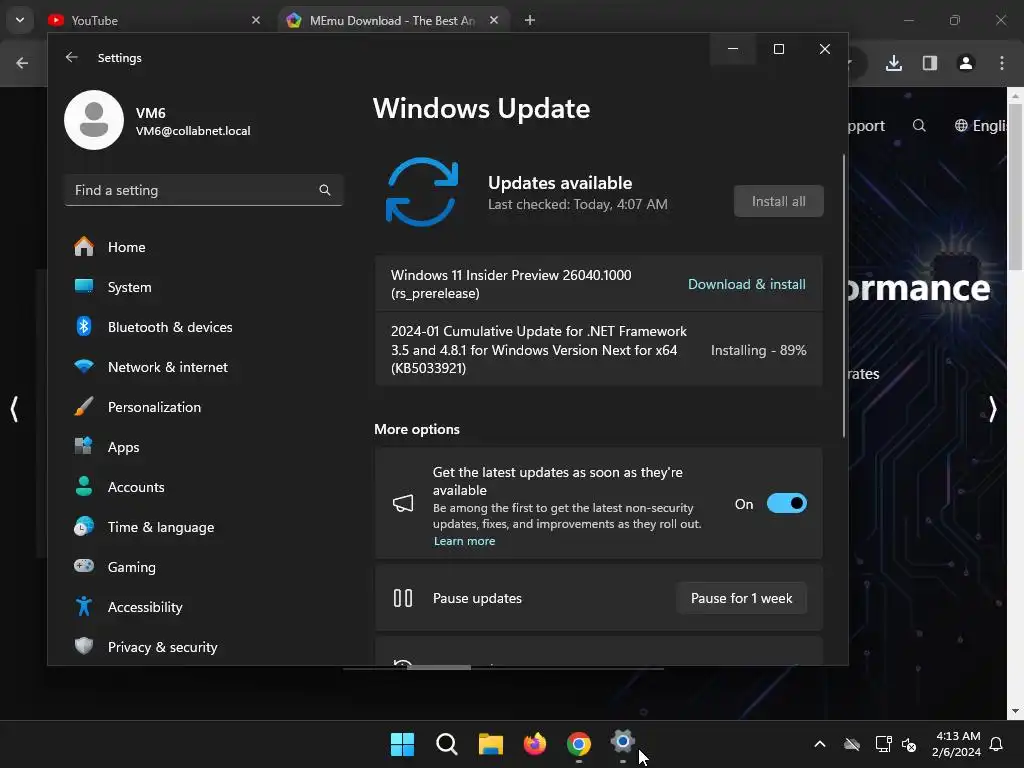Click the search icon on MEmu webpage

[x=919, y=125]
